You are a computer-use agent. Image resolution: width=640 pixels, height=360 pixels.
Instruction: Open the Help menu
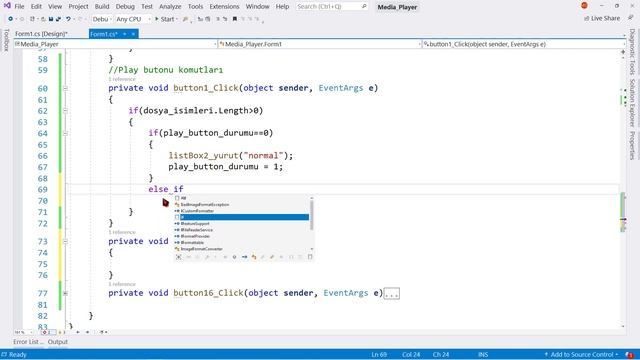coord(282,7)
